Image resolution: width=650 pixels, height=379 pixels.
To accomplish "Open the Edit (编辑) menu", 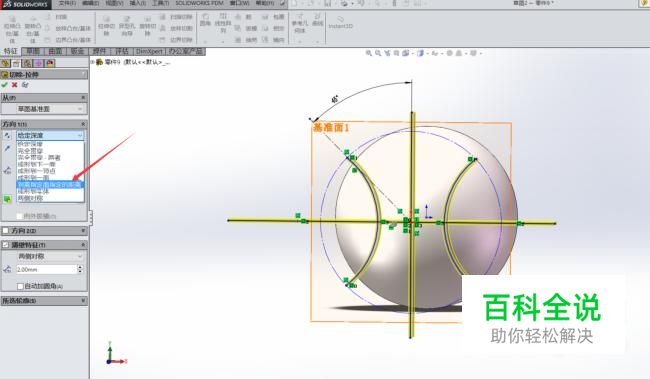I will (90, 3).
